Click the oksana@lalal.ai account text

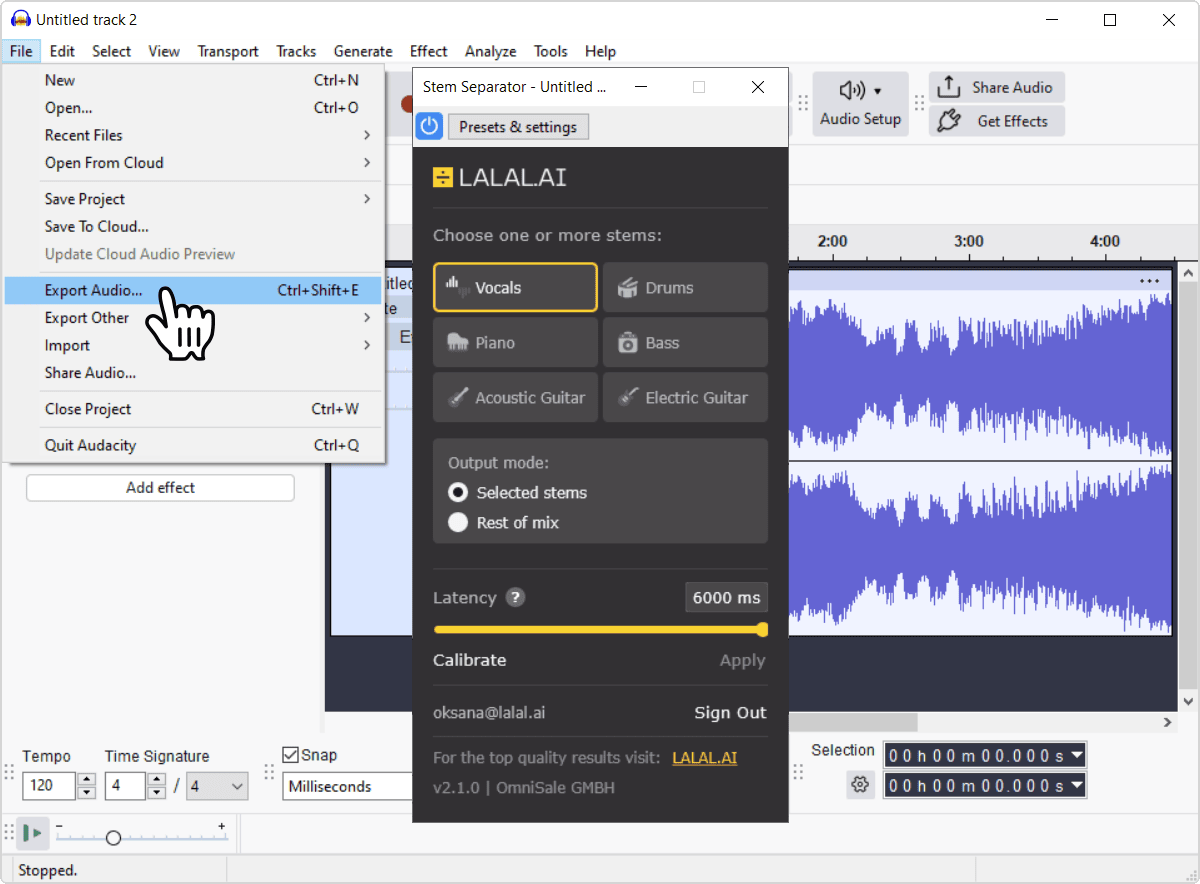coord(489,713)
